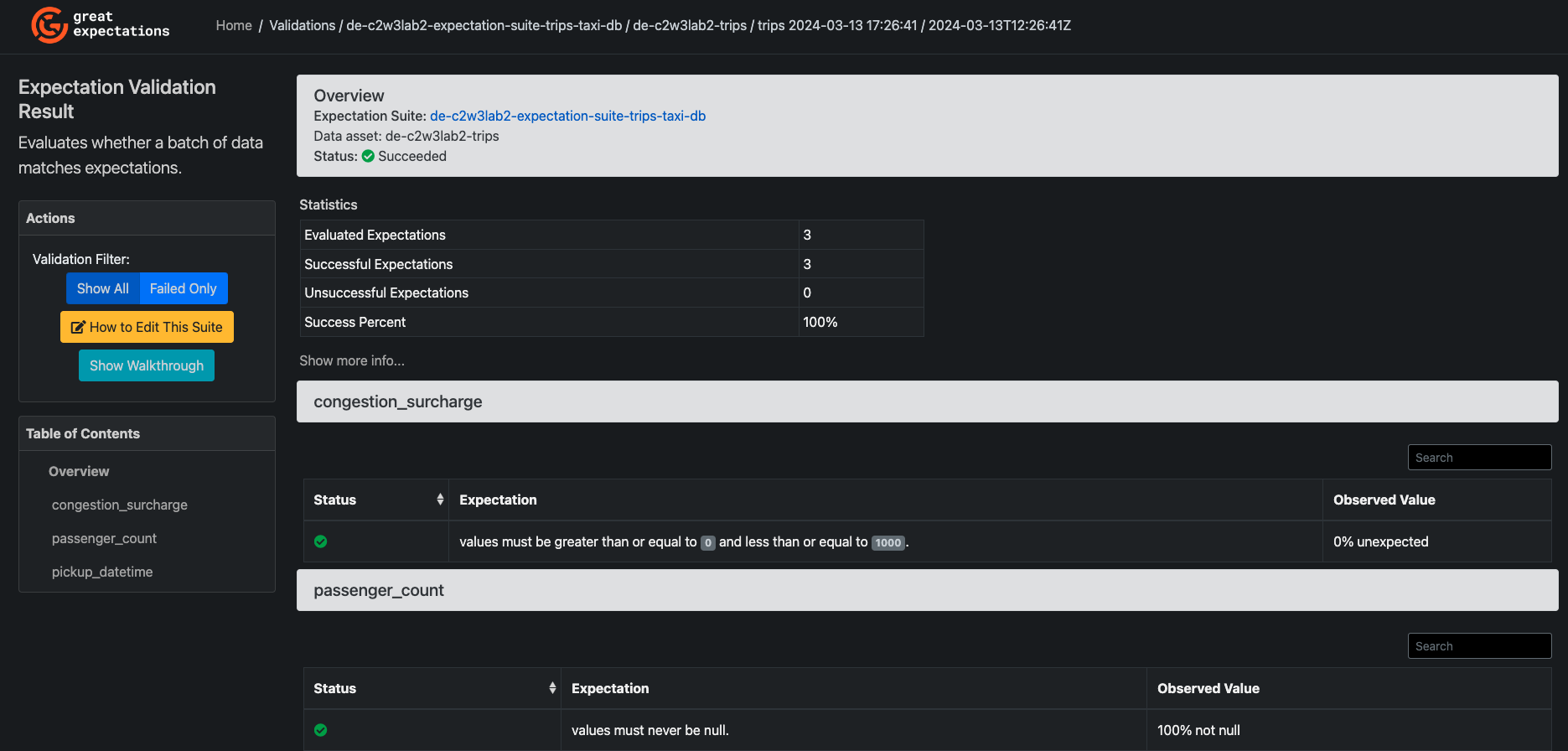Go to Overview in Table of Contents
Viewport: 1568px width, 751px height.
coord(79,471)
